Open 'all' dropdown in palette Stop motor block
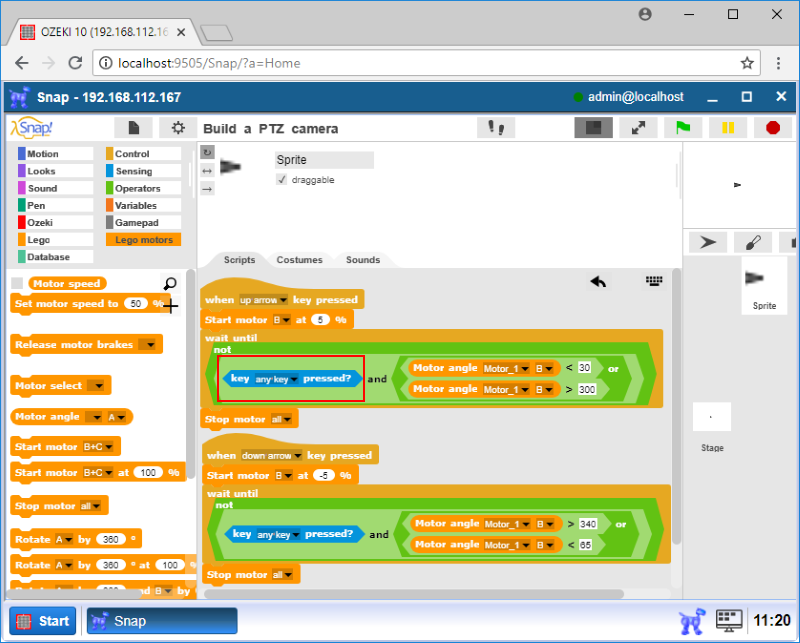800x643 pixels. [x=90, y=506]
